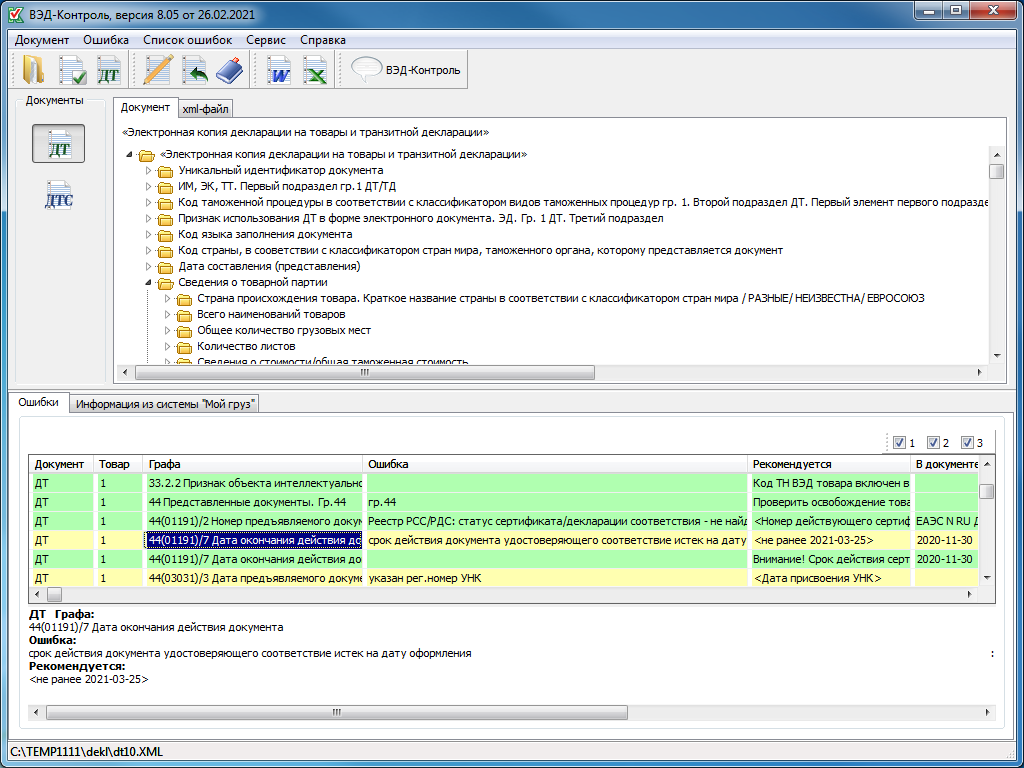Switch to the xml-файл tab
1024x768 pixels.
[205, 109]
